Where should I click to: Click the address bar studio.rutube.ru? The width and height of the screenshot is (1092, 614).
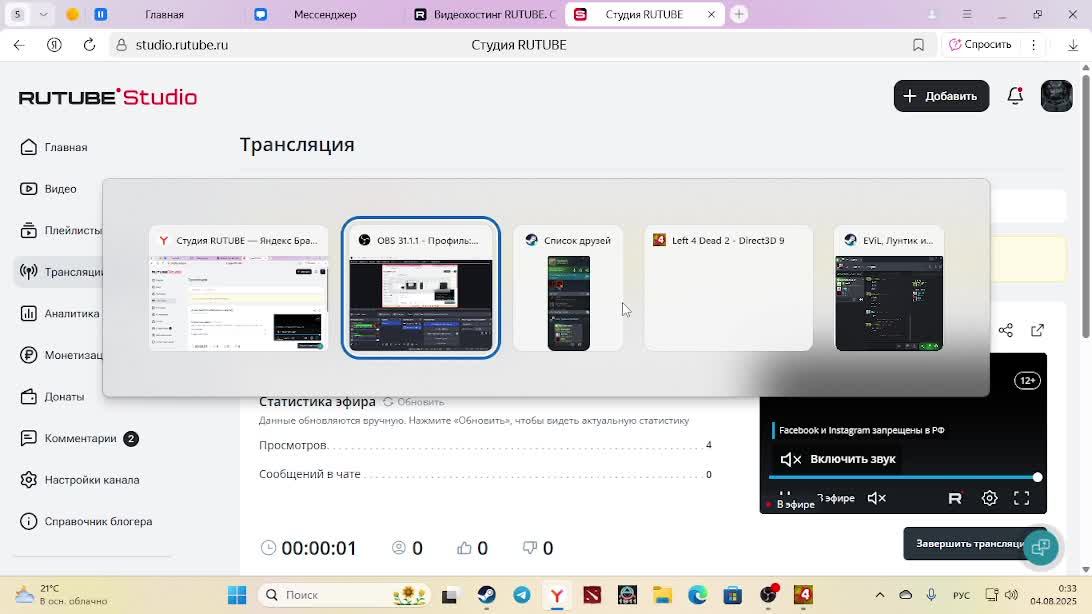pyautogui.click(x=181, y=45)
